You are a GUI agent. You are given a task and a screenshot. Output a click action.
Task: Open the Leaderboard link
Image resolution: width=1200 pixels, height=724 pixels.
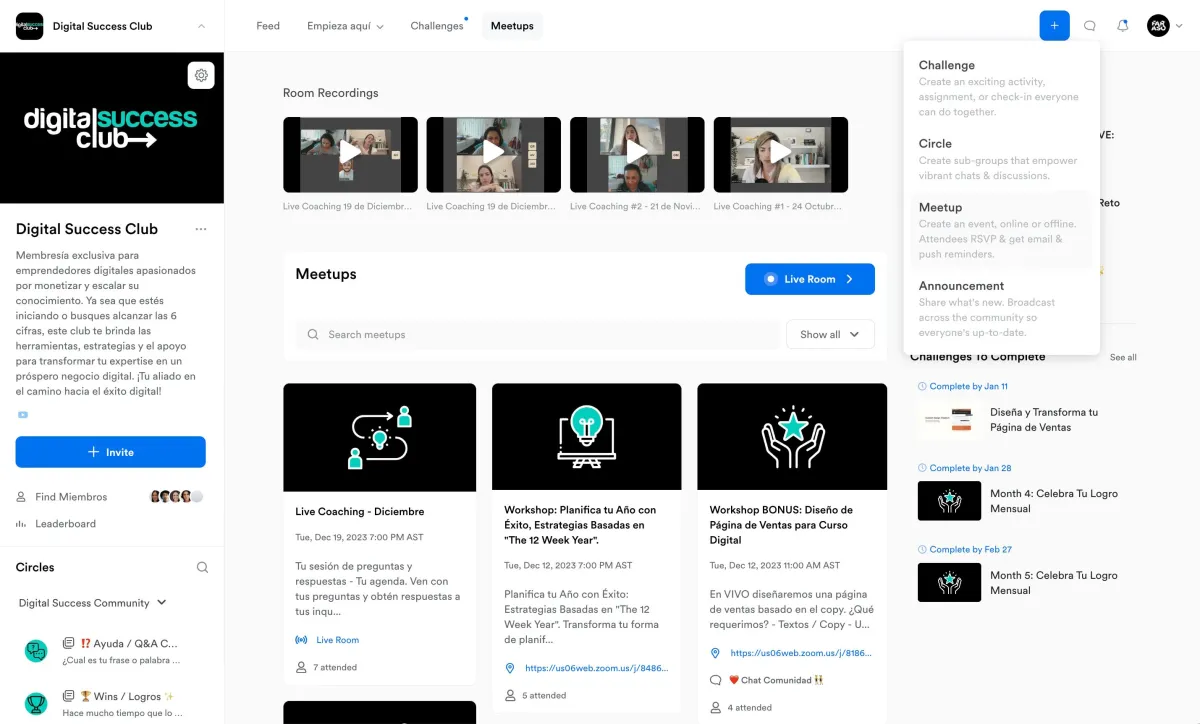(66, 524)
